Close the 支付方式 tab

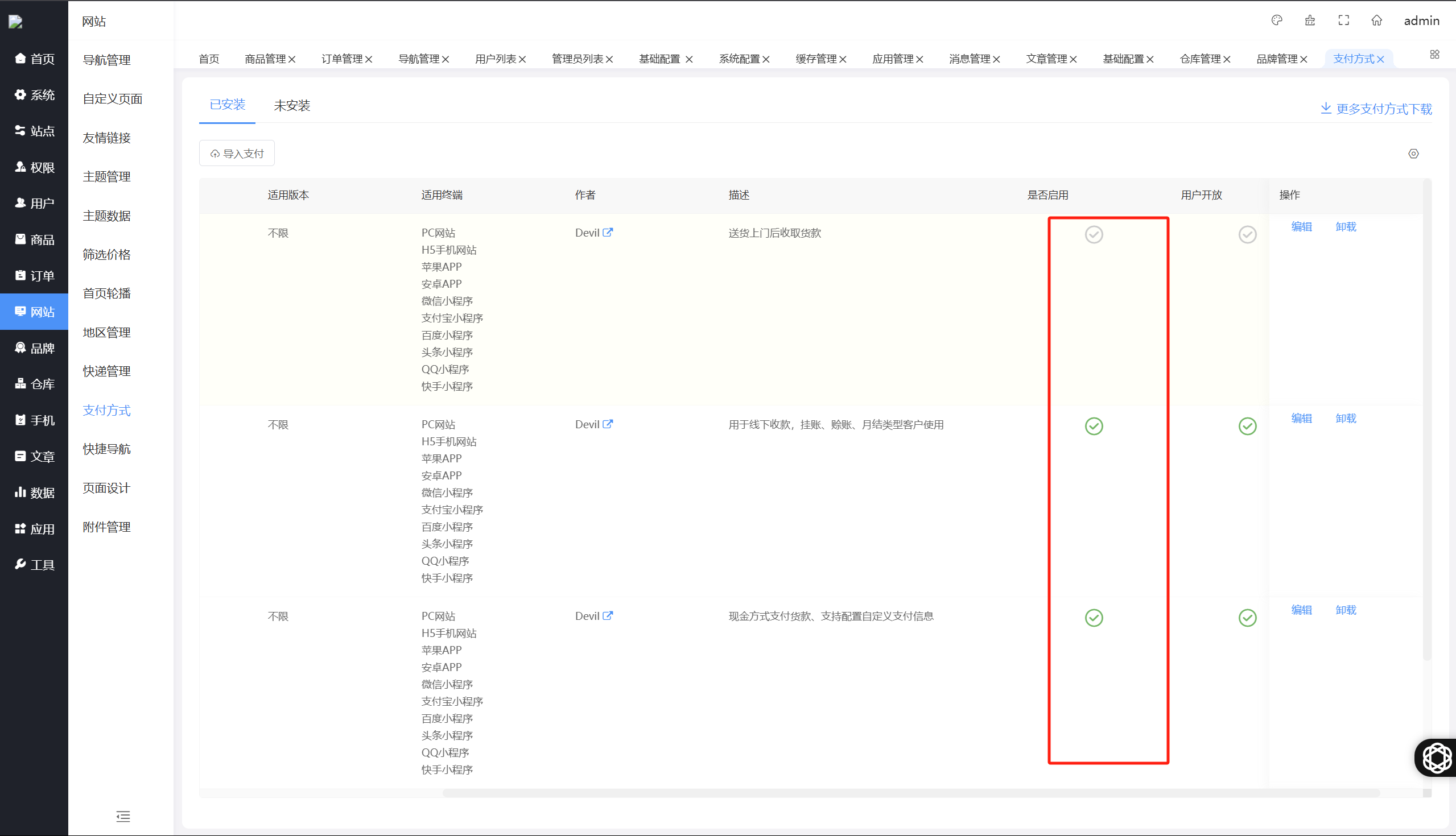[x=1380, y=59]
